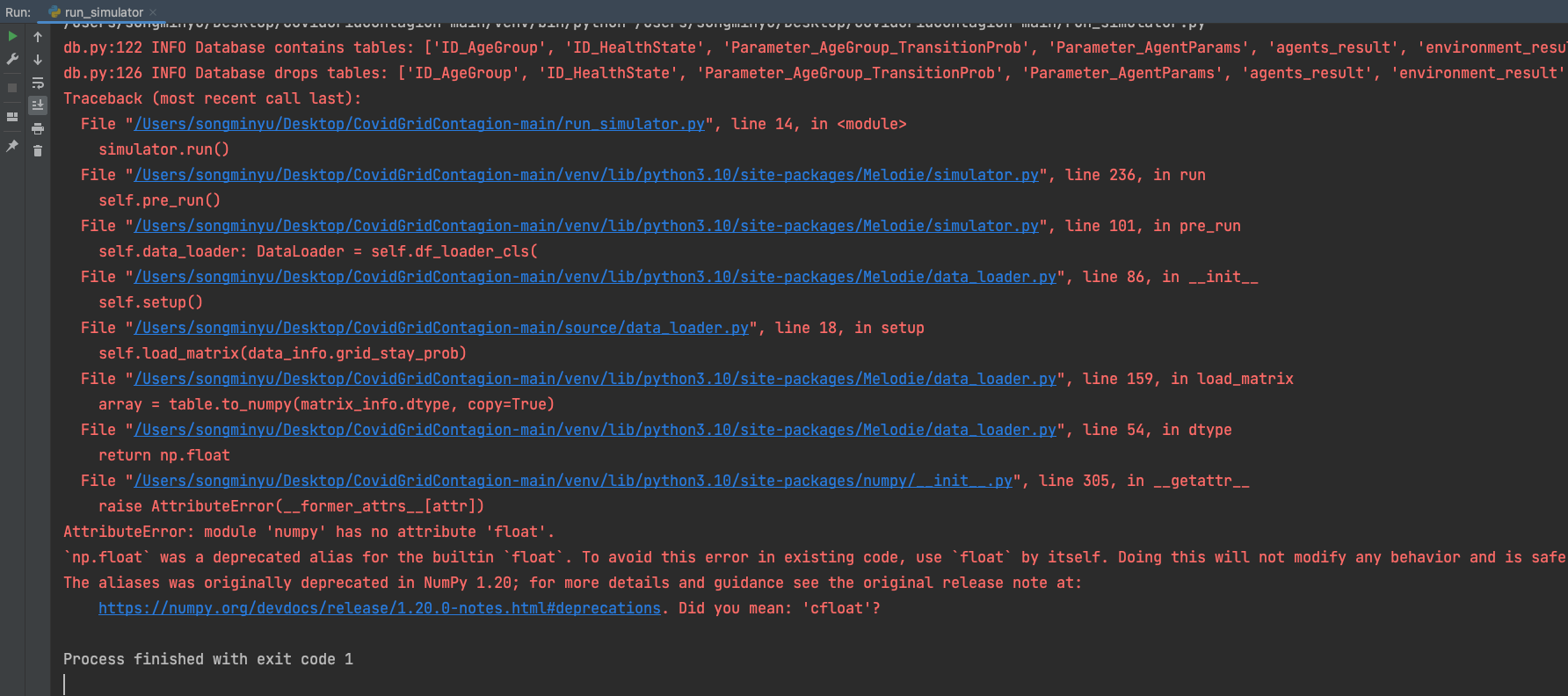Image resolution: width=1568 pixels, height=696 pixels.
Task: Click the green Rerun run_simulator button
Action: point(12,36)
